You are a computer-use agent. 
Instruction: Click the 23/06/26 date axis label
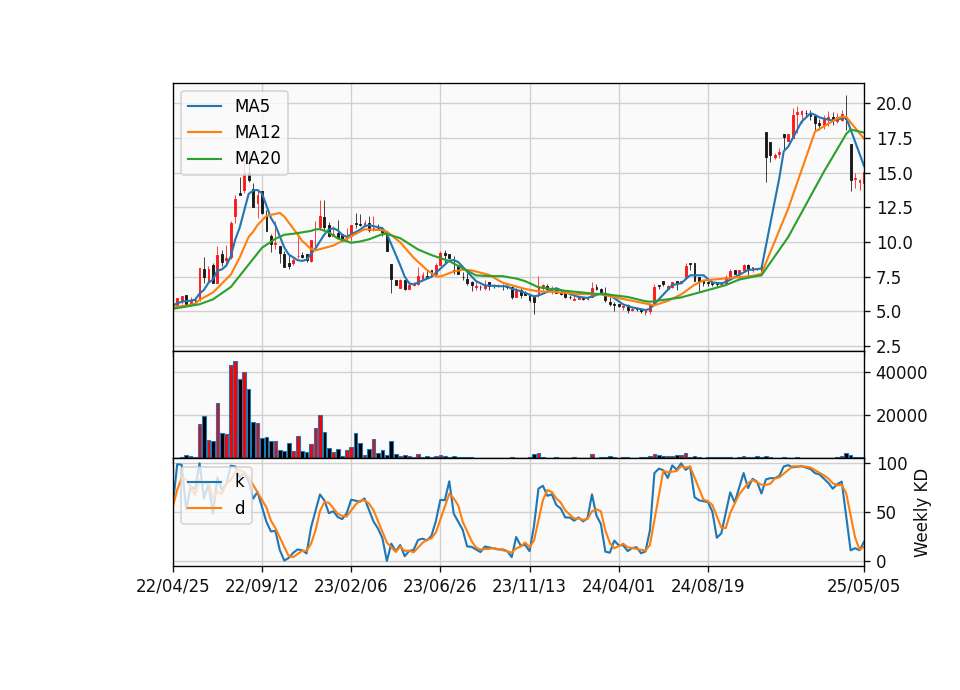pos(440,586)
